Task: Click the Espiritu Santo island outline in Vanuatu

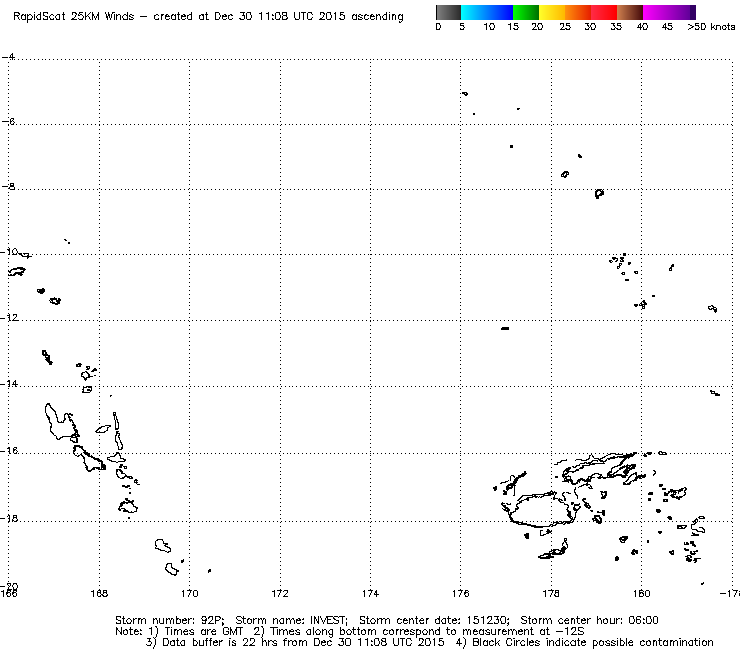Action: [x=60, y=422]
